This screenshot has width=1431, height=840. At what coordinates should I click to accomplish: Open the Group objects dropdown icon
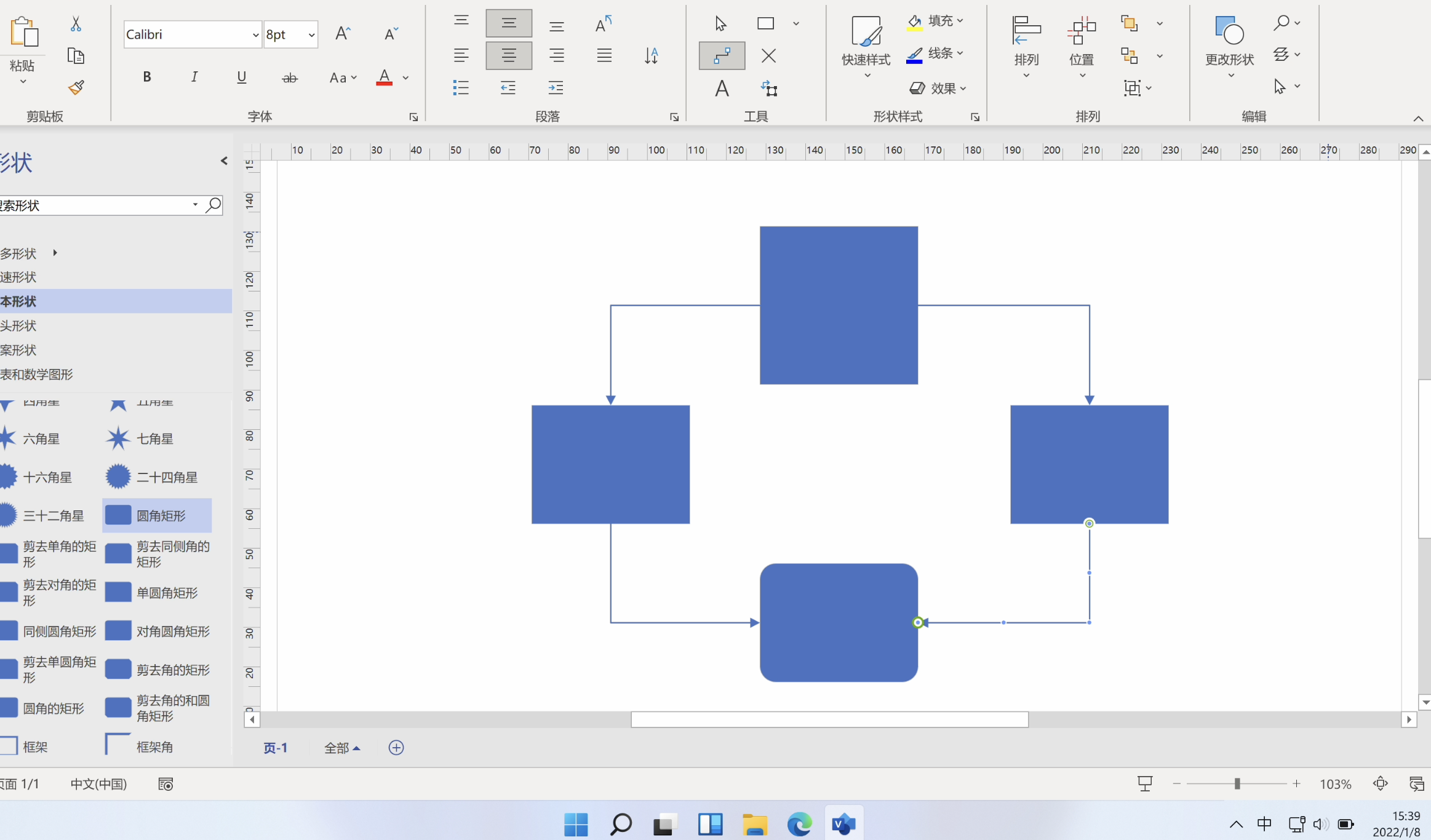(1137, 88)
